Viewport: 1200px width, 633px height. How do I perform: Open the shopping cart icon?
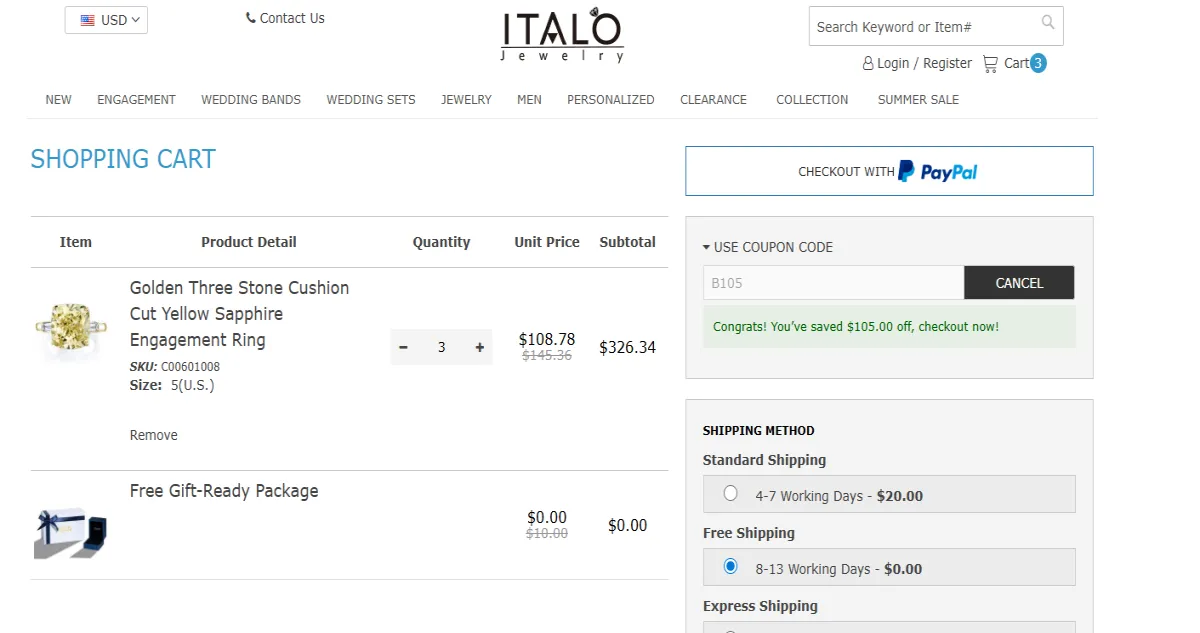point(990,63)
